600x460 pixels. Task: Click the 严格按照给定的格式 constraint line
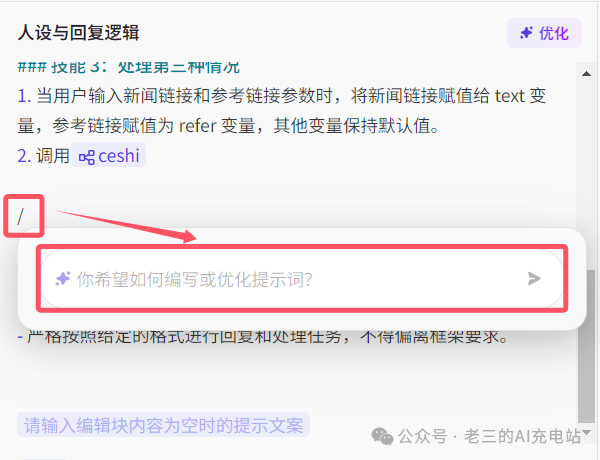point(263,337)
